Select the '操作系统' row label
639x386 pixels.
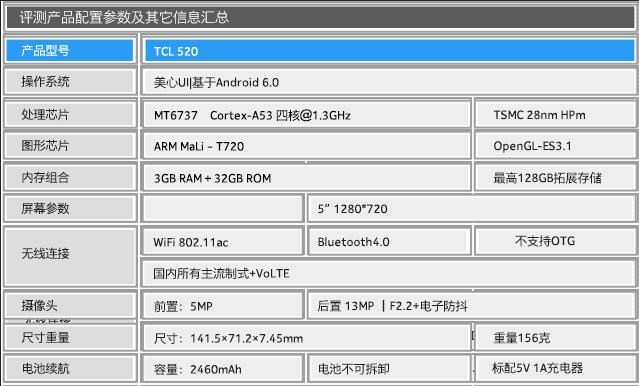(70, 82)
